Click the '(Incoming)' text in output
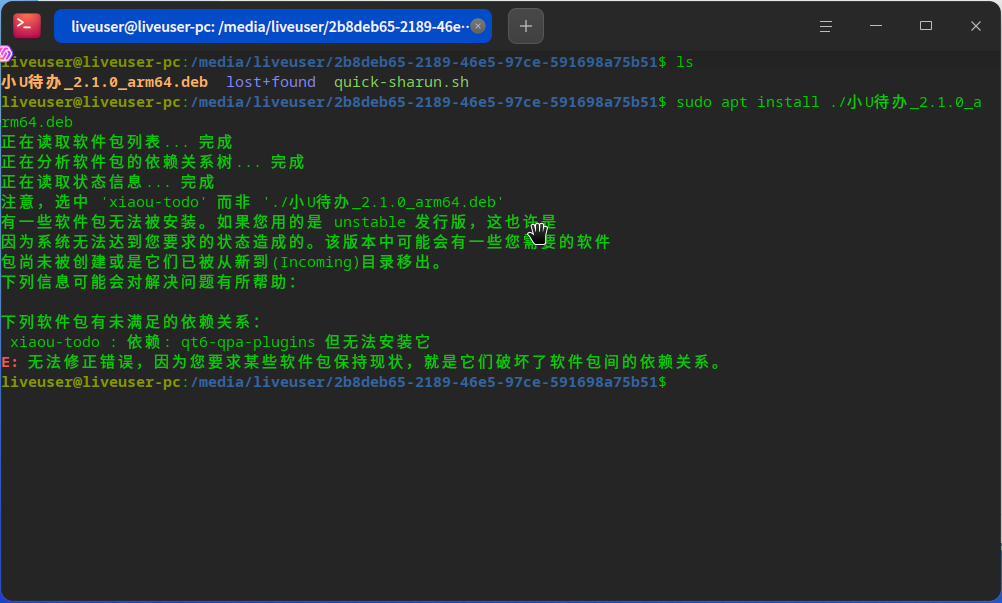 pos(316,263)
